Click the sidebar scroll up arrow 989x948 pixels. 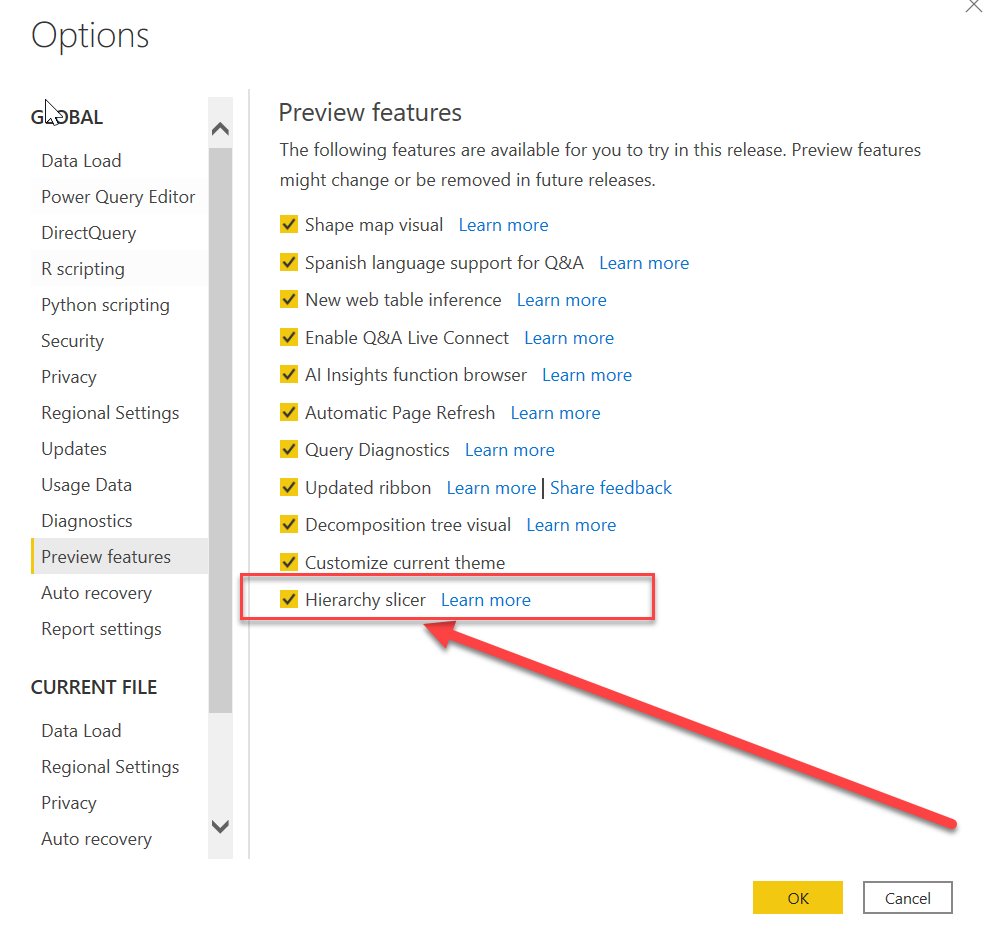[220, 129]
